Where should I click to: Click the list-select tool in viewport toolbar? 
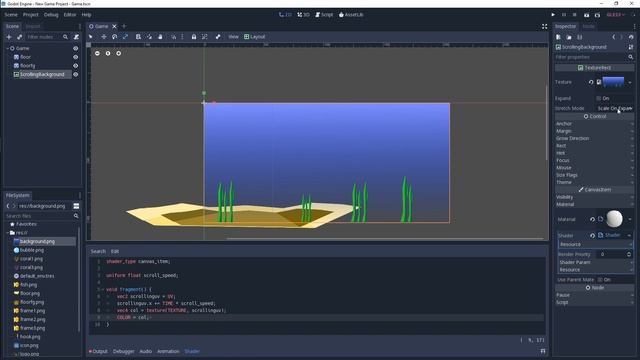point(138,37)
